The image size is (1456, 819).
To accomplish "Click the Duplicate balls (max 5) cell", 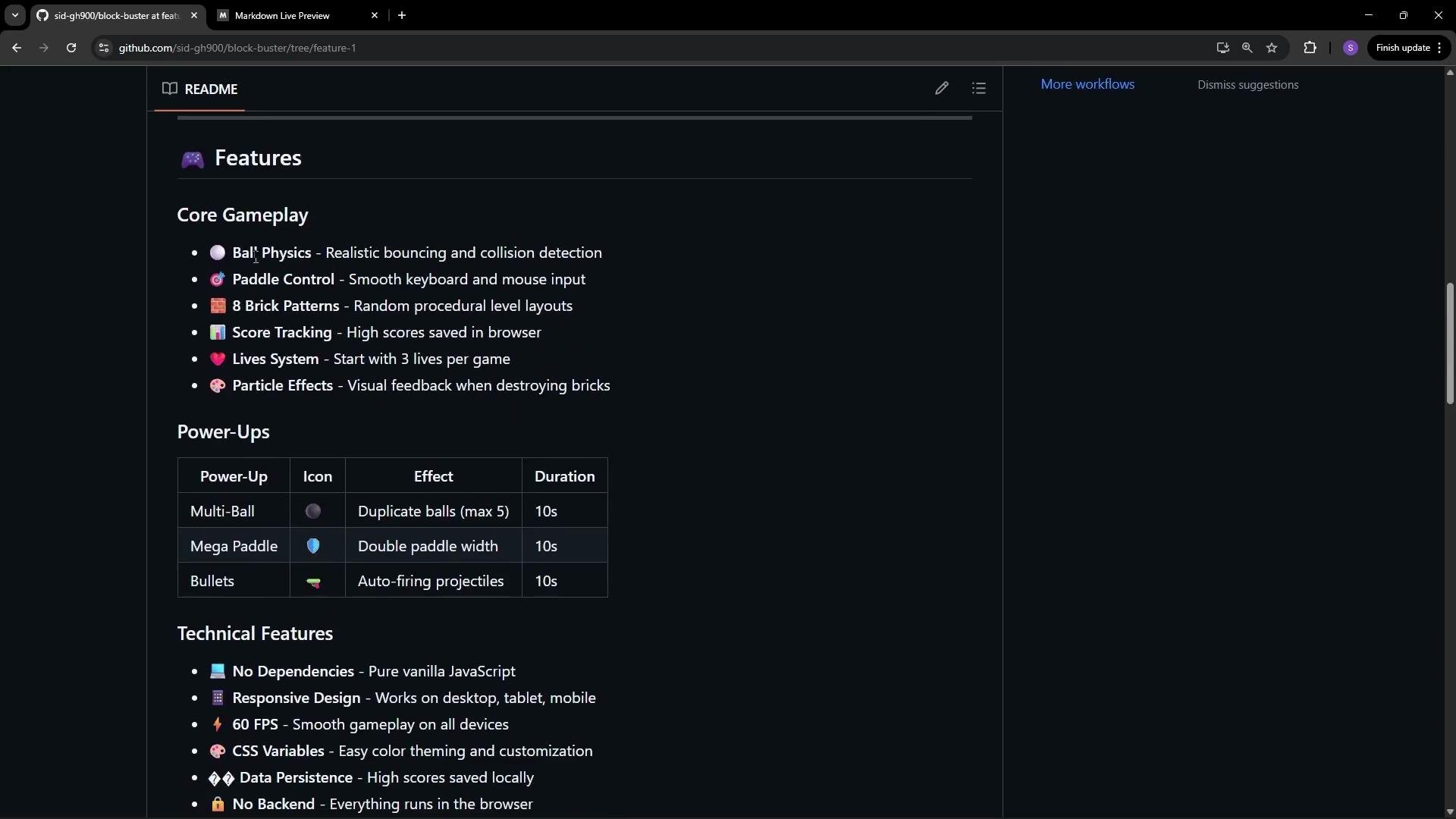I will tap(433, 511).
